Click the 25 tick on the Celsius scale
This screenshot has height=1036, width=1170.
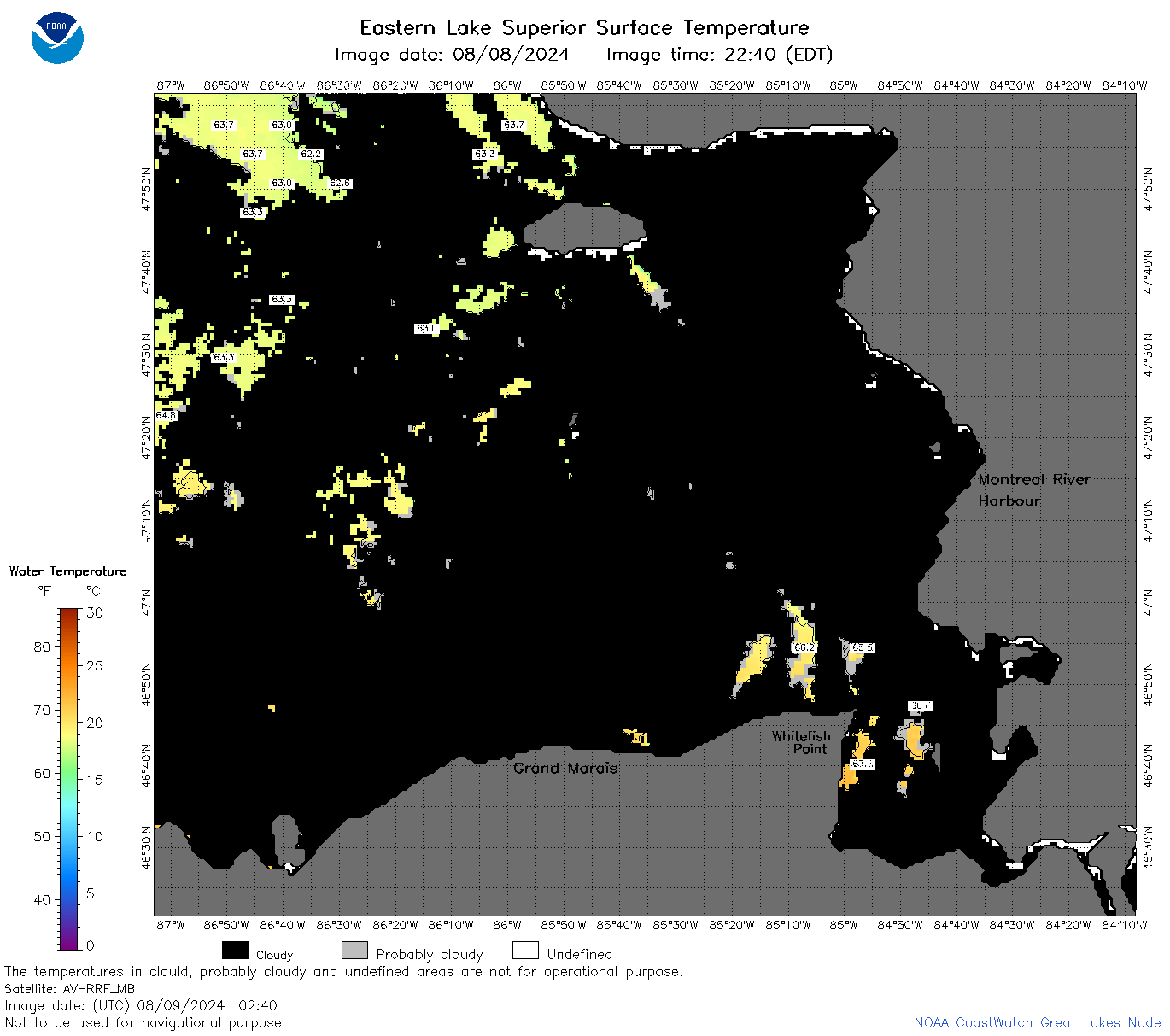95,665
